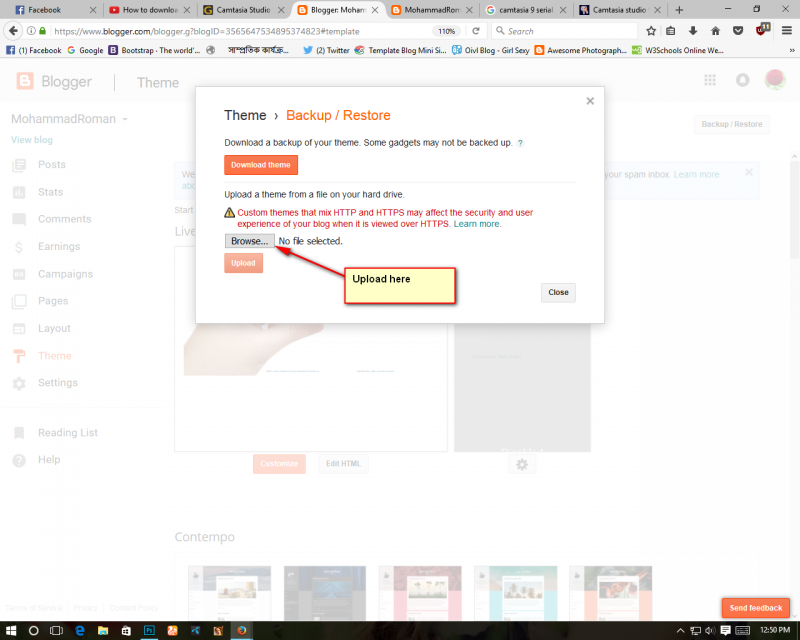Click the Send feedback button
This screenshot has height=640, width=800.
[x=756, y=608]
